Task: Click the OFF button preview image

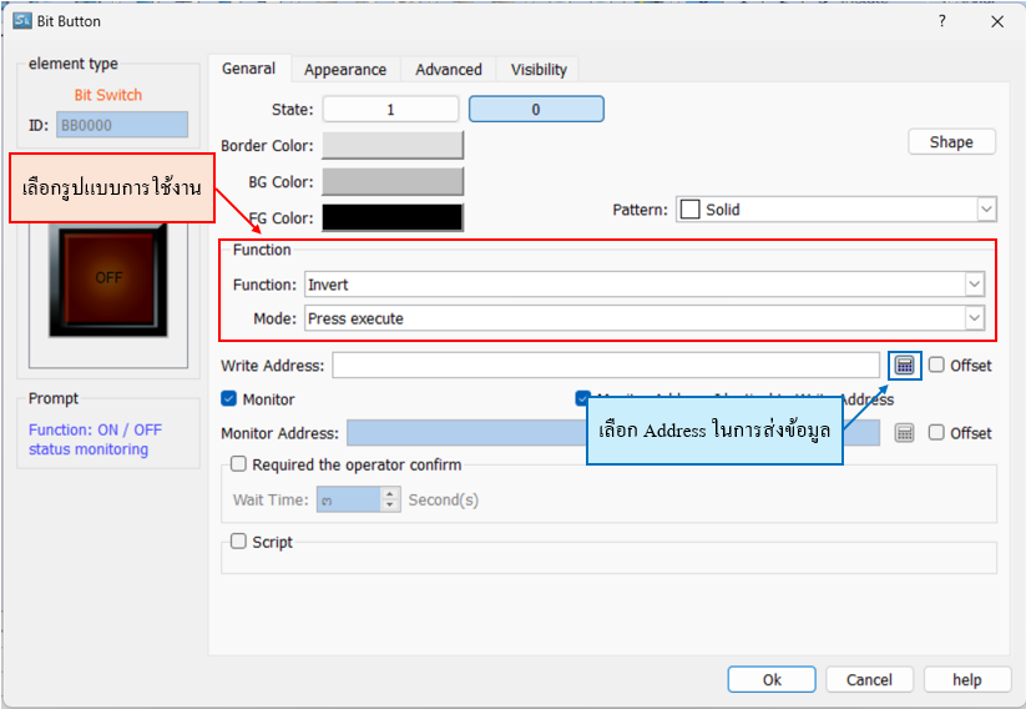Action: 108,279
